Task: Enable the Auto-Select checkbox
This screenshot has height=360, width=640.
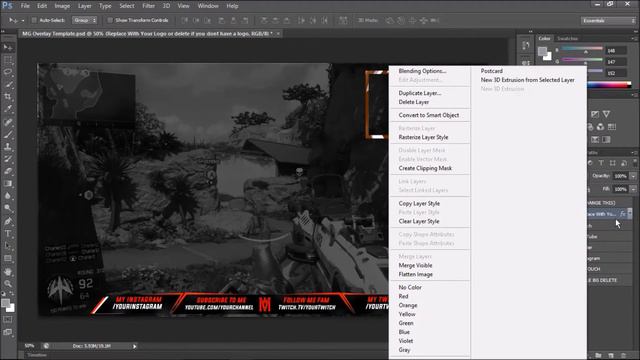Action: pyautogui.click(x=34, y=20)
